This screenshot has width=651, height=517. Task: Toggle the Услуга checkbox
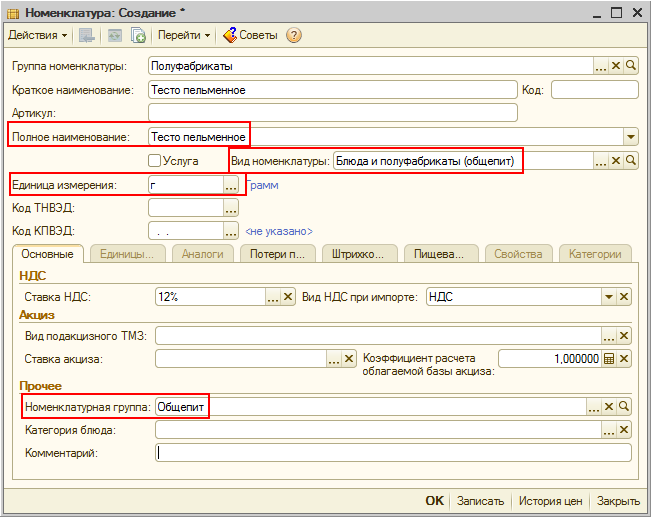[155, 161]
